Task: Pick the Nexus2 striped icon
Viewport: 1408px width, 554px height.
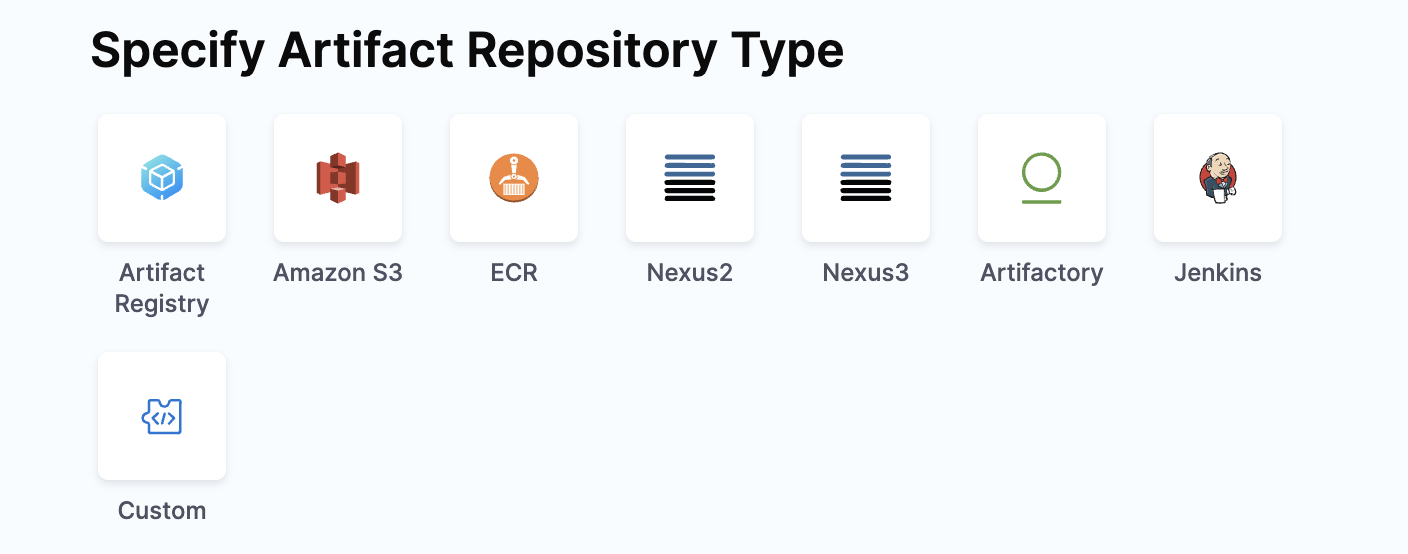Action: point(690,178)
